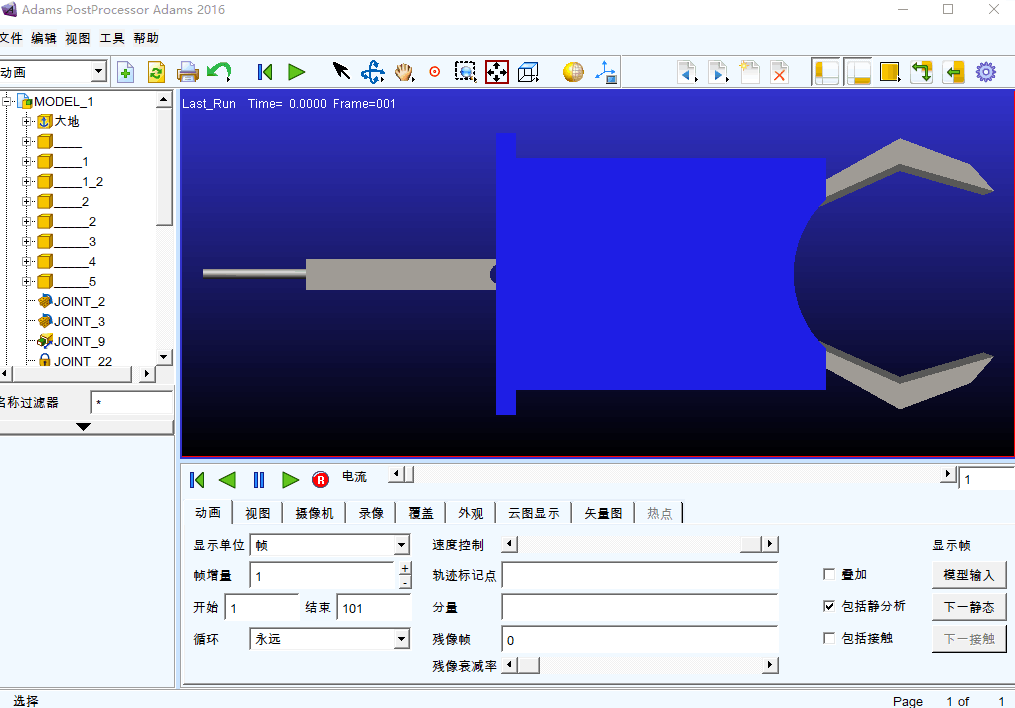Switch to the 摄像机 tab
The width and height of the screenshot is (1015, 708).
[x=314, y=513]
